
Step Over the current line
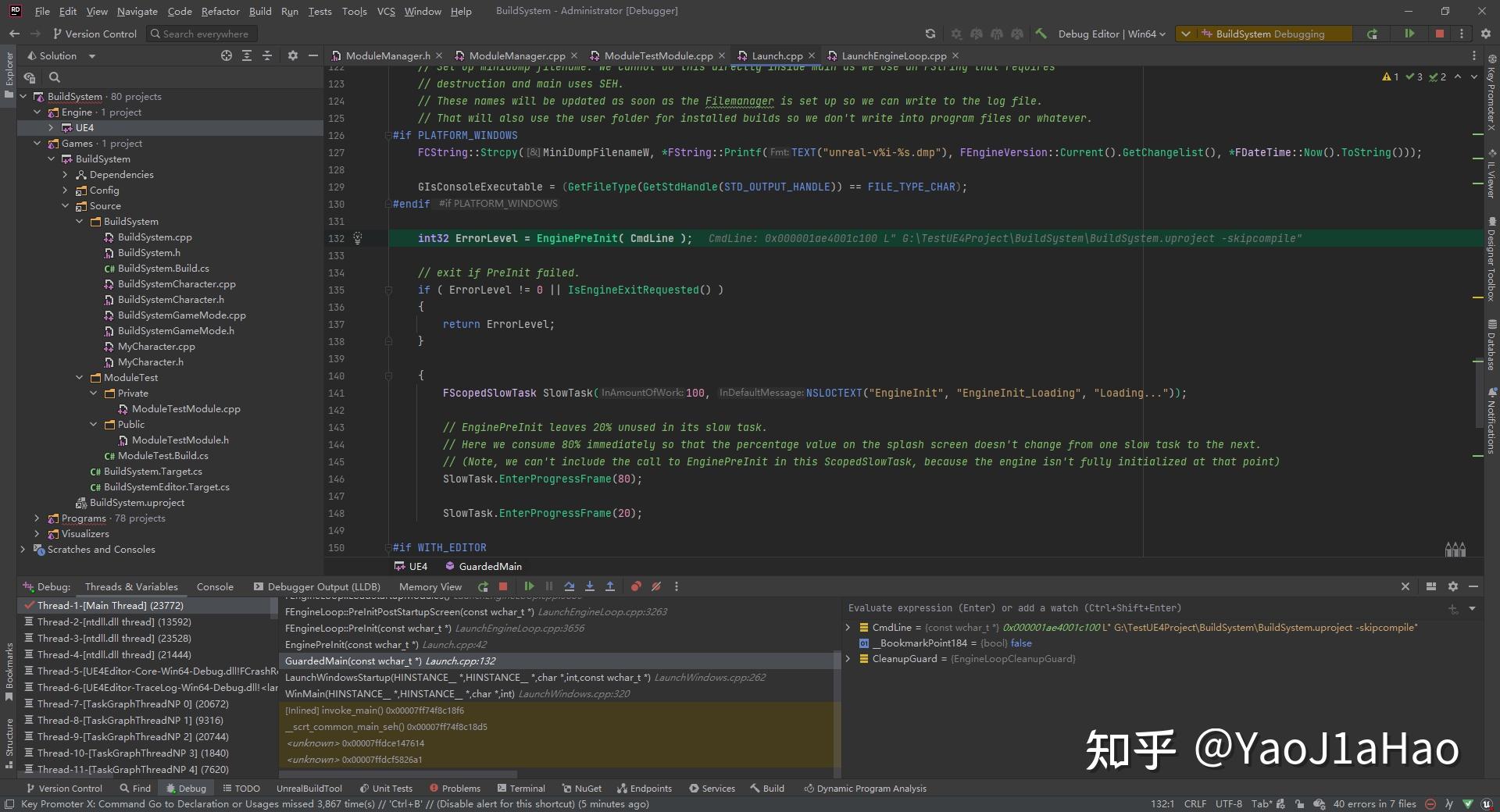click(x=570, y=586)
